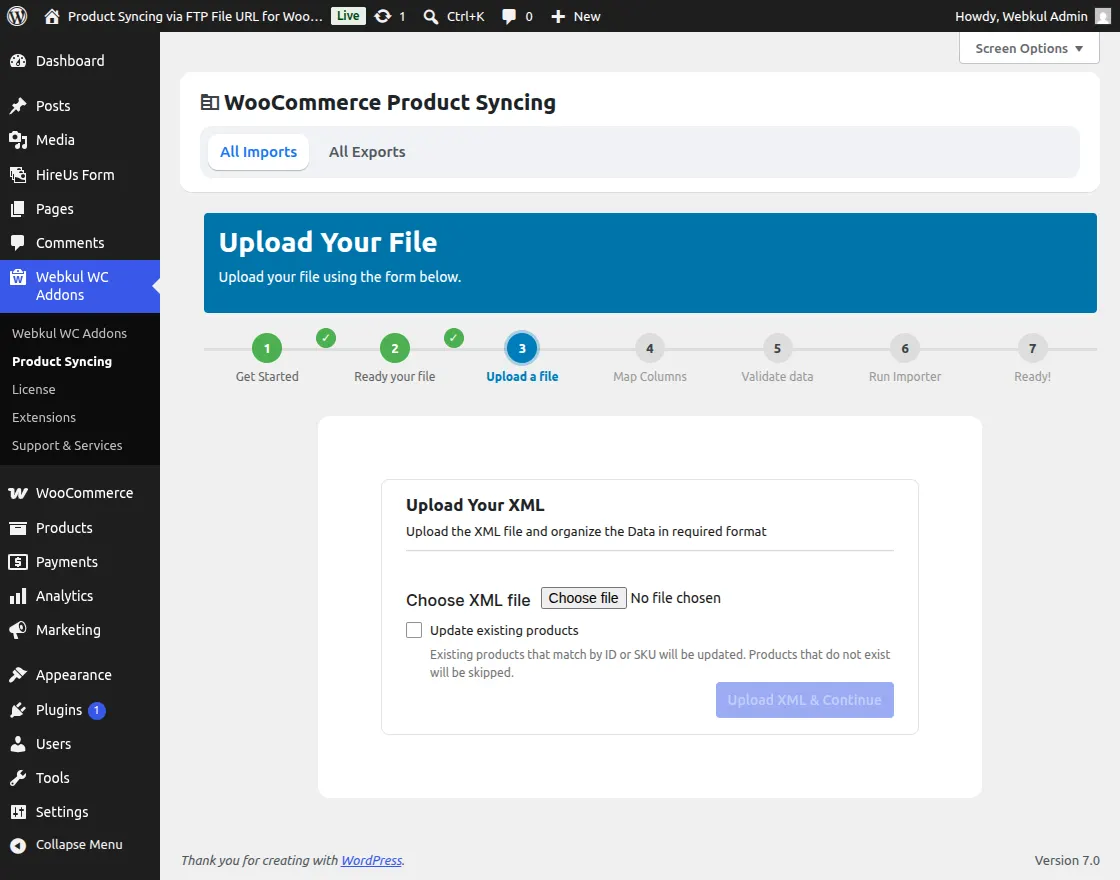Expand the Screen Options dropdown
The image size is (1120, 880).
coord(1029,49)
